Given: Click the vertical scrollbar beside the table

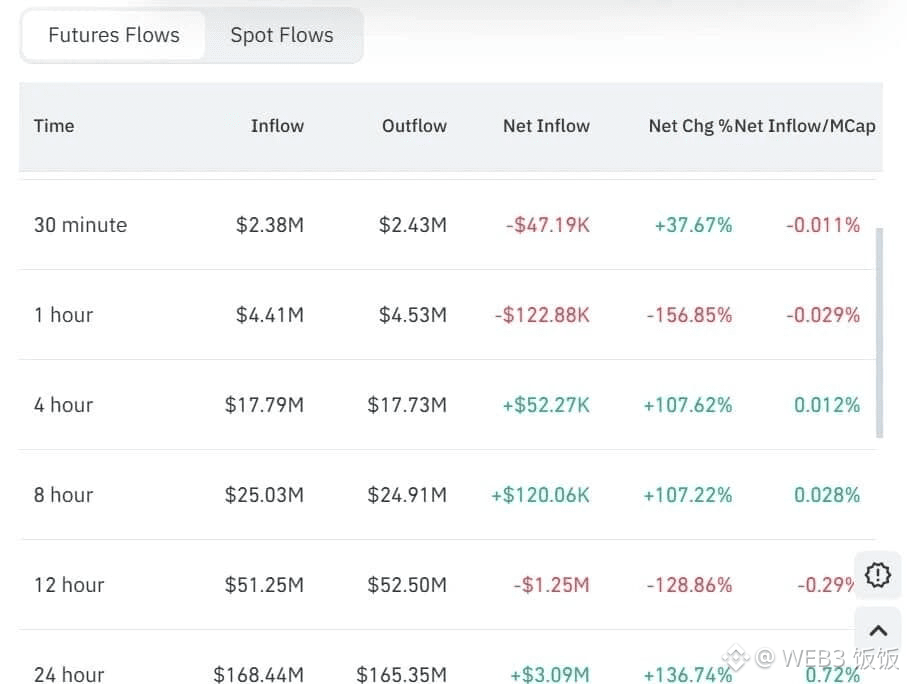Looking at the screenshot, I should click(x=879, y=332).
